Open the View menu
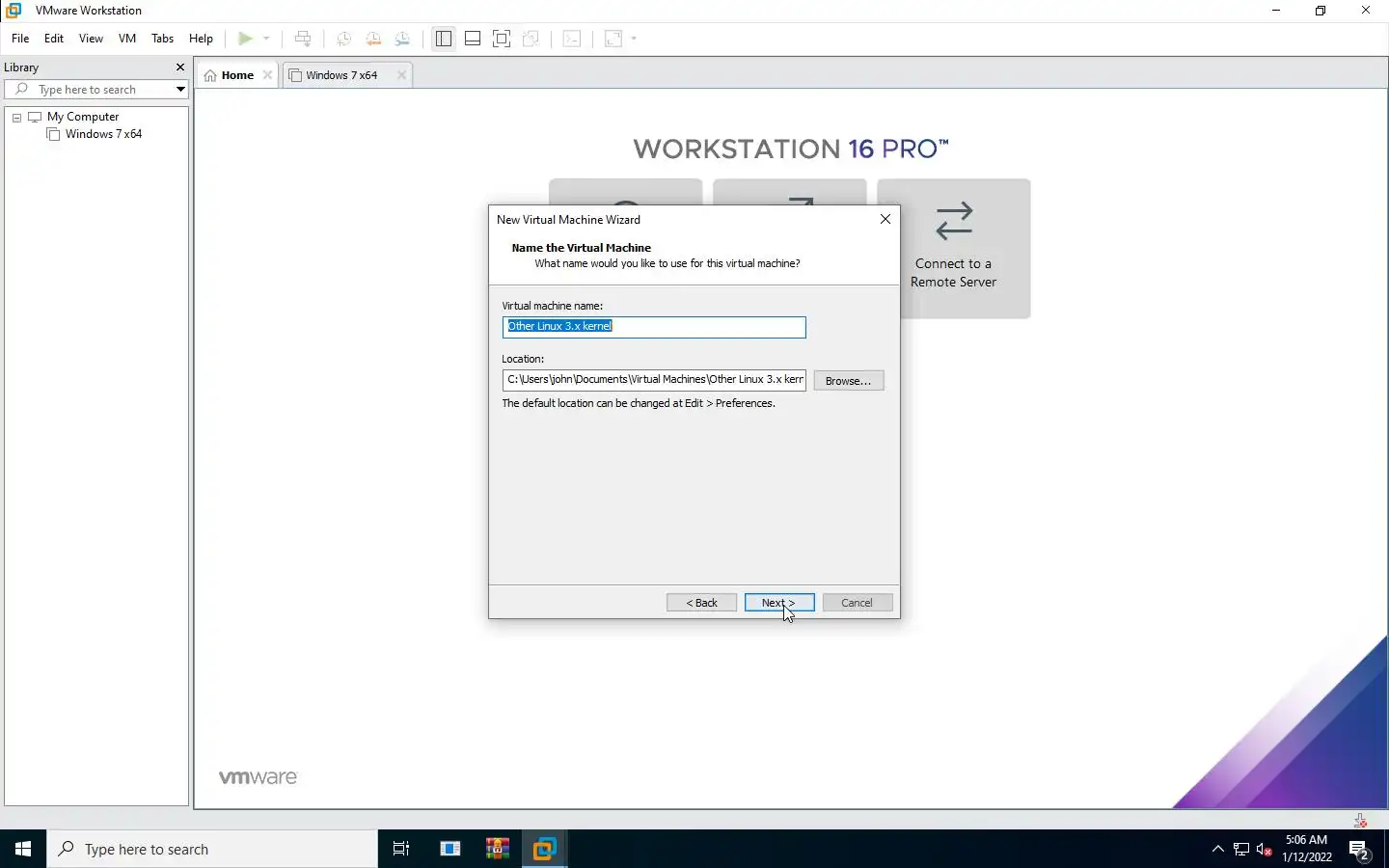1389x868 pixels. (x=91, y=39)
